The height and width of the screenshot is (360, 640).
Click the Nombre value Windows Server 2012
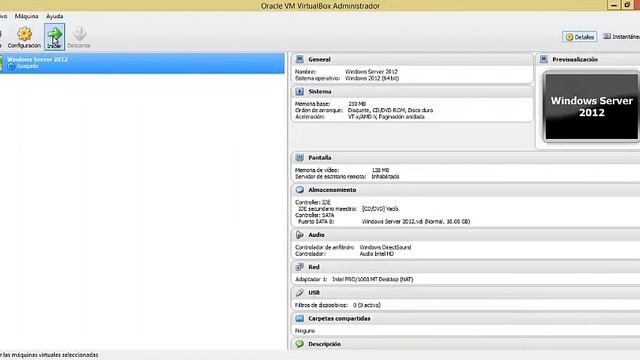point(371,72)
